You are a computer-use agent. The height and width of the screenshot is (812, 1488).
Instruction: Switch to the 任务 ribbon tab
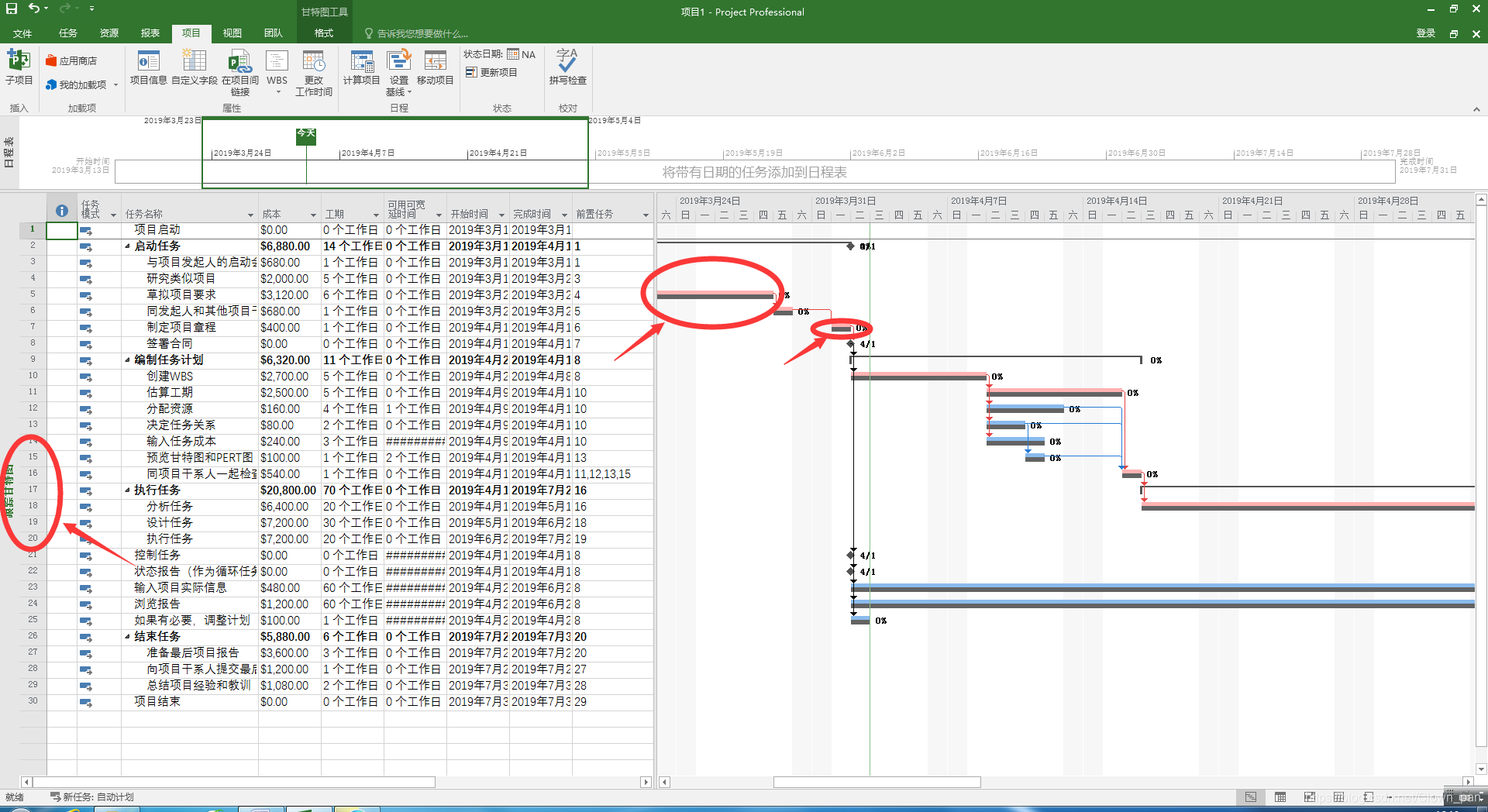68,33
